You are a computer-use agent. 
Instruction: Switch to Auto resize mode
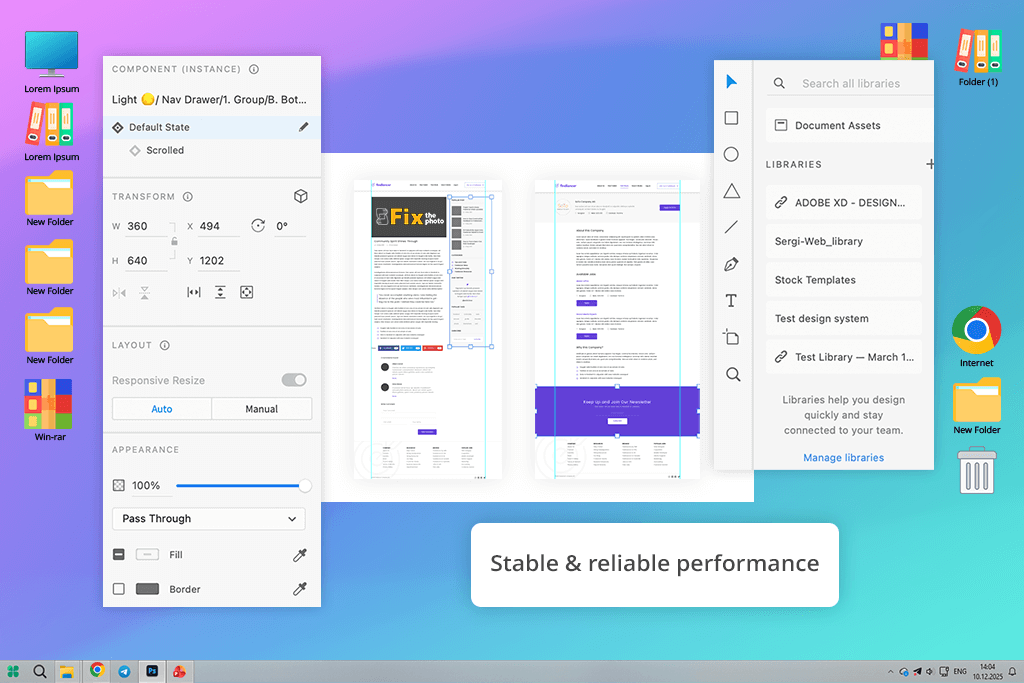(162, 409)
